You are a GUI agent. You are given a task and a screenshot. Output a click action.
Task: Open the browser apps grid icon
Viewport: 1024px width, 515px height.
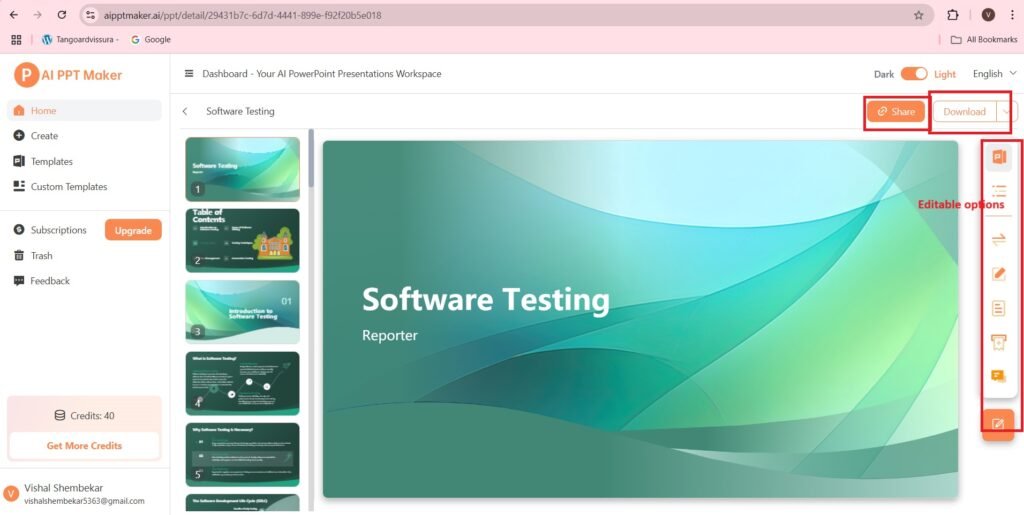(x=16, y=39)
